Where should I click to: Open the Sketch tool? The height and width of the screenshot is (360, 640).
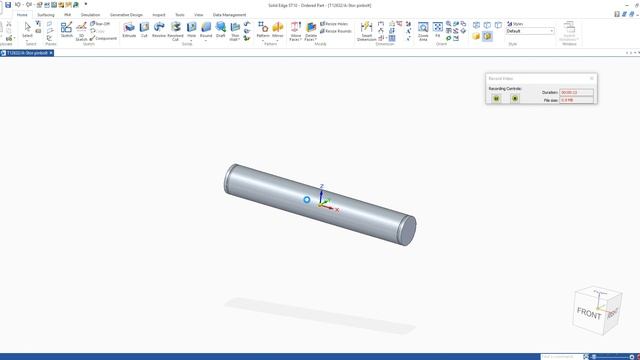(x=67, y=30)
